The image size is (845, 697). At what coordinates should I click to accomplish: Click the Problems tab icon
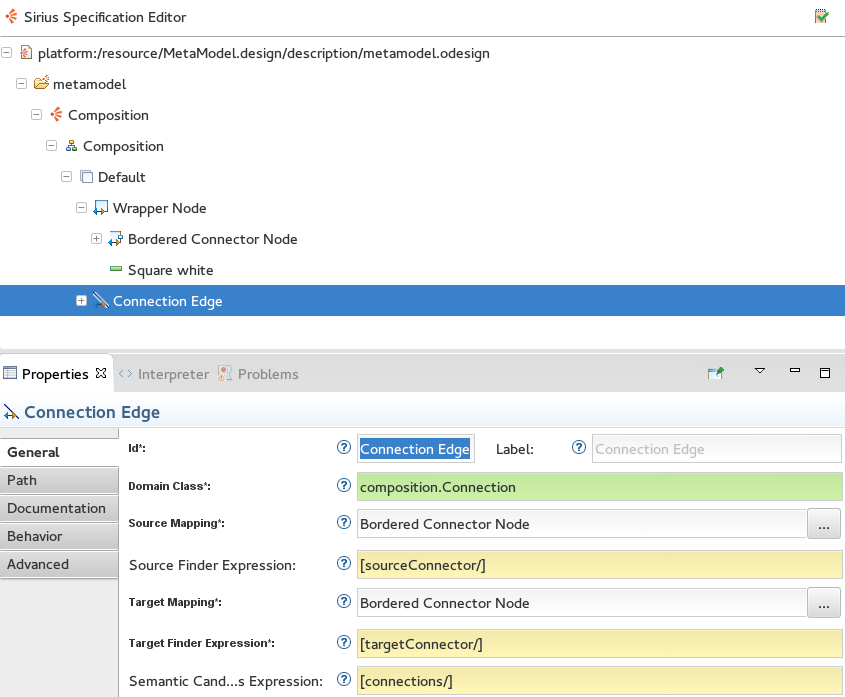225,373
